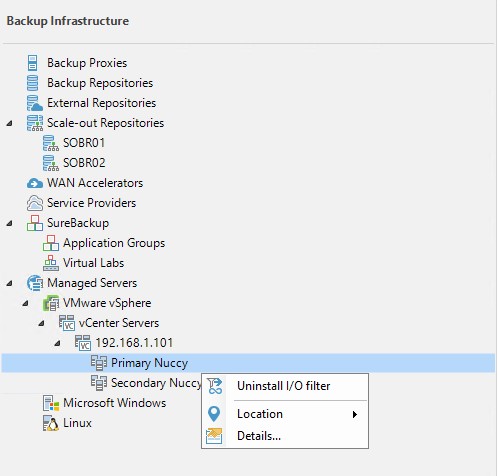This screenshot has width=500, height=476.
Task: Select the Secondary Nuccy cluster
Action: click(156, 383)
